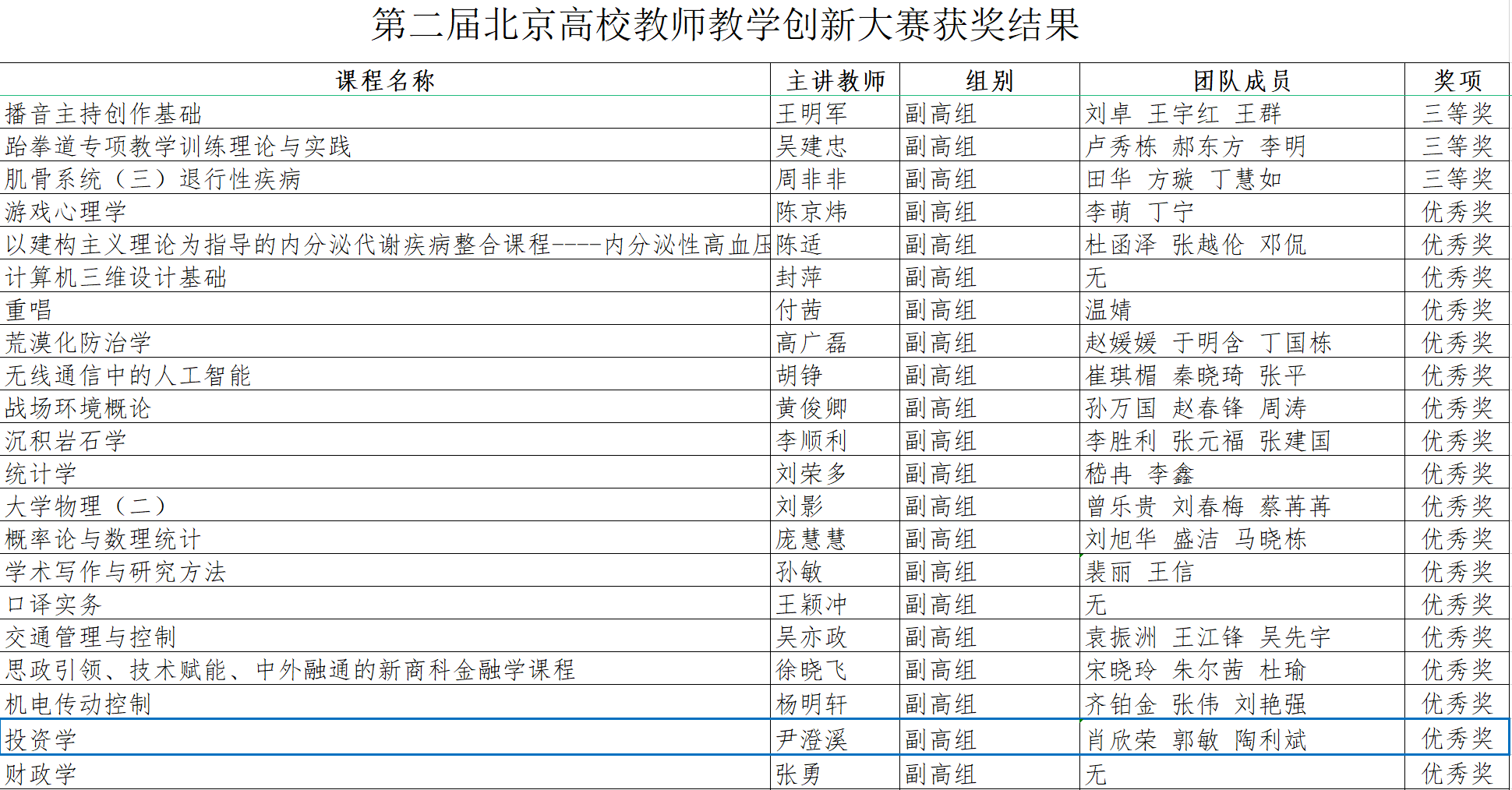Select the 团队成员 header cell

(1242, 80)
